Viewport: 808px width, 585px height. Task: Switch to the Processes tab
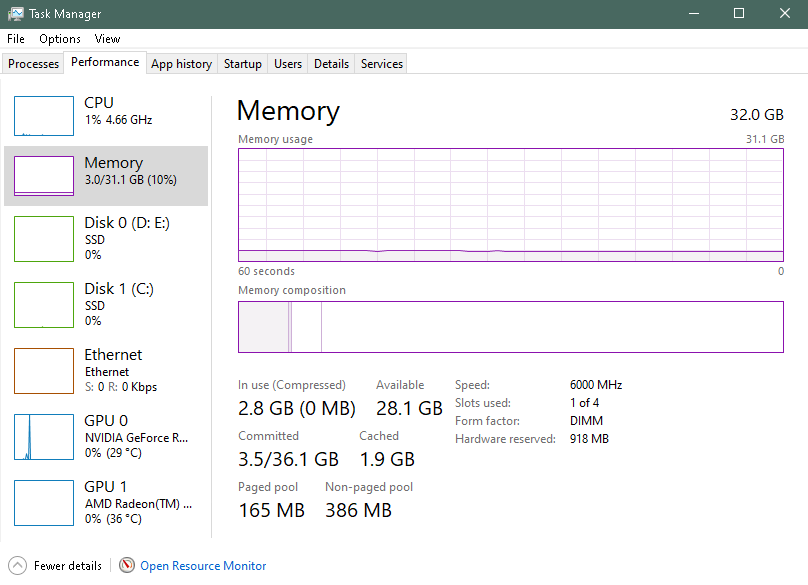[x=33, y=64]
